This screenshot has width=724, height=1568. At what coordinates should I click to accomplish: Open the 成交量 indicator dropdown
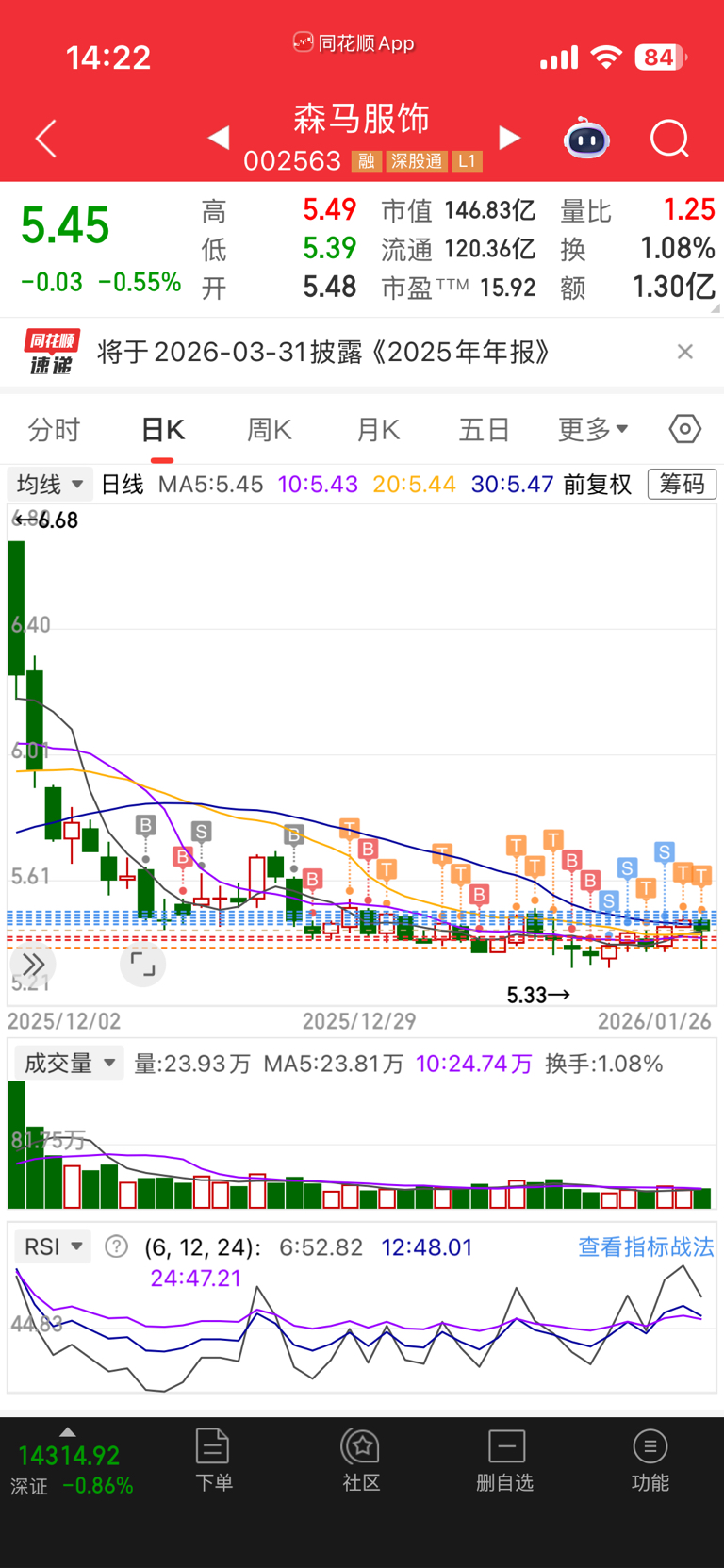tap(68, 1064)
